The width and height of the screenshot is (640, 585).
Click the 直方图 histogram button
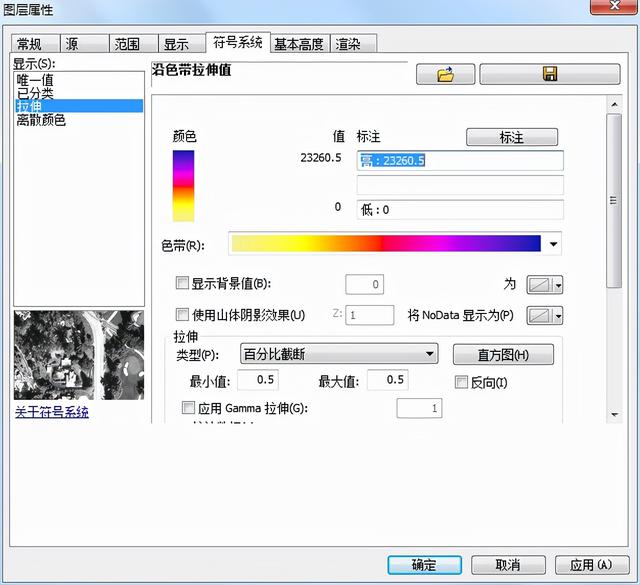503,355
